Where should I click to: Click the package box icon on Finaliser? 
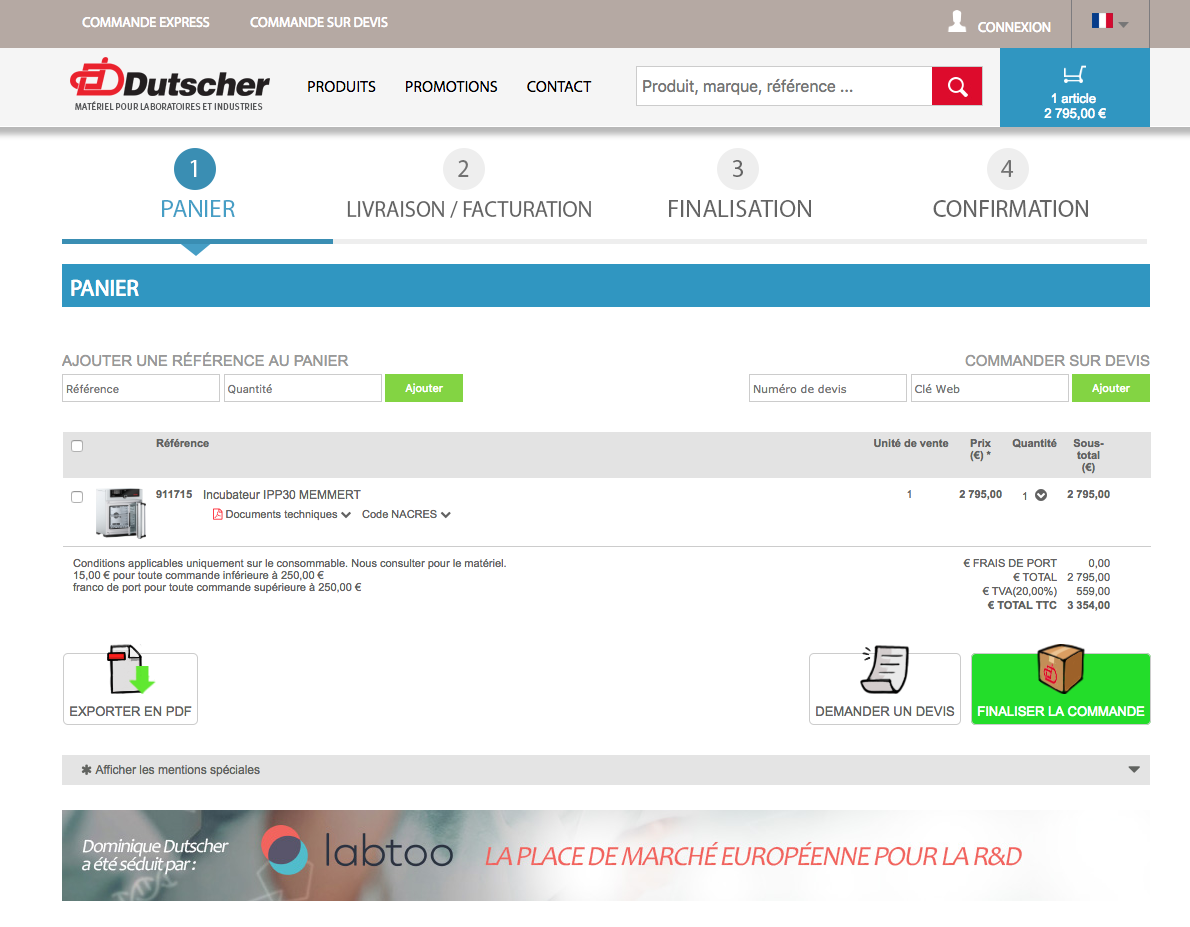[x=1060, y=669]
